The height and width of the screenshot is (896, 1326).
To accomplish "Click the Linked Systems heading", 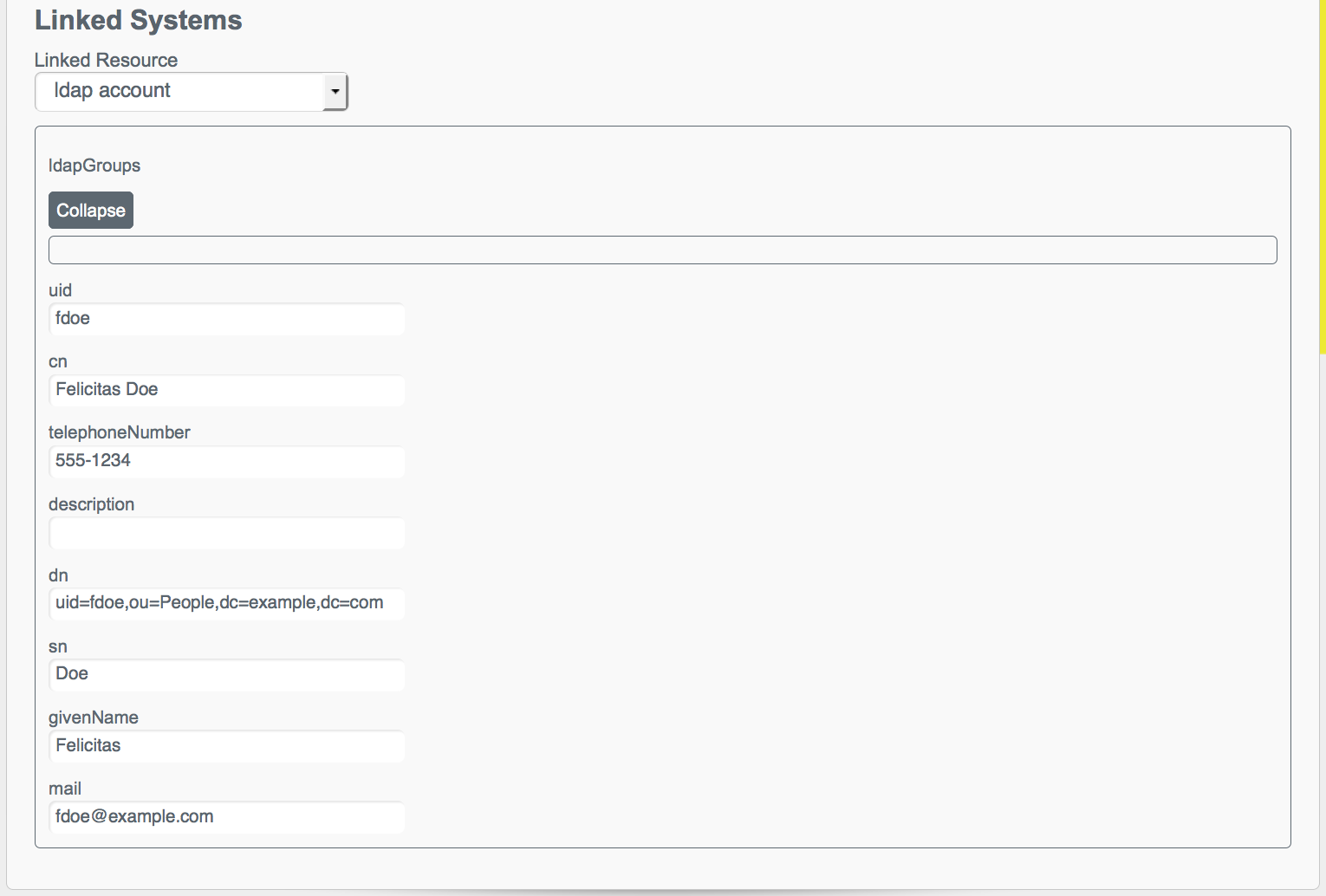I will click(139, 20).
